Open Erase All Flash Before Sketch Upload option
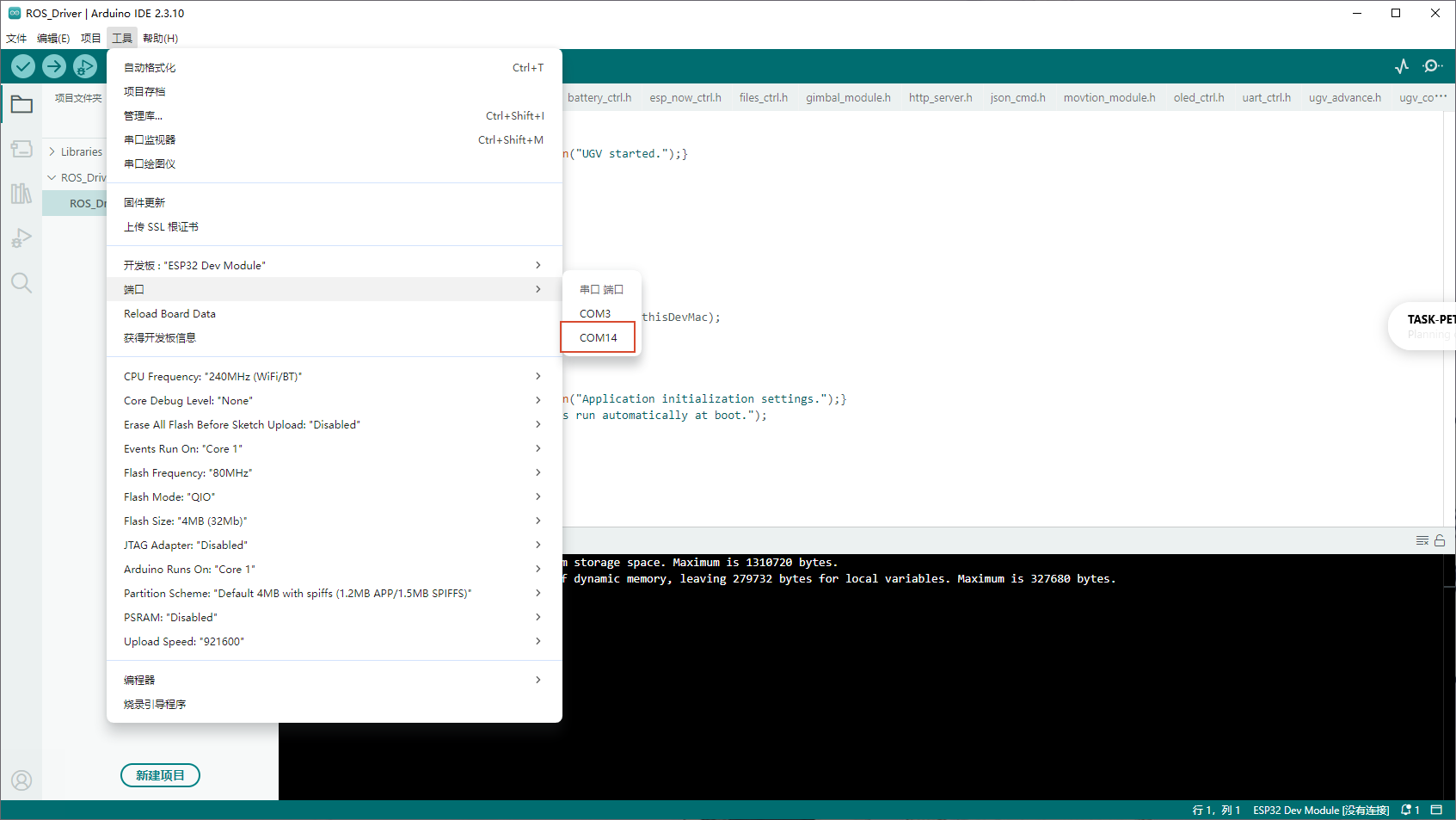This screenshot has height=820, width=1456. (335, 424)
